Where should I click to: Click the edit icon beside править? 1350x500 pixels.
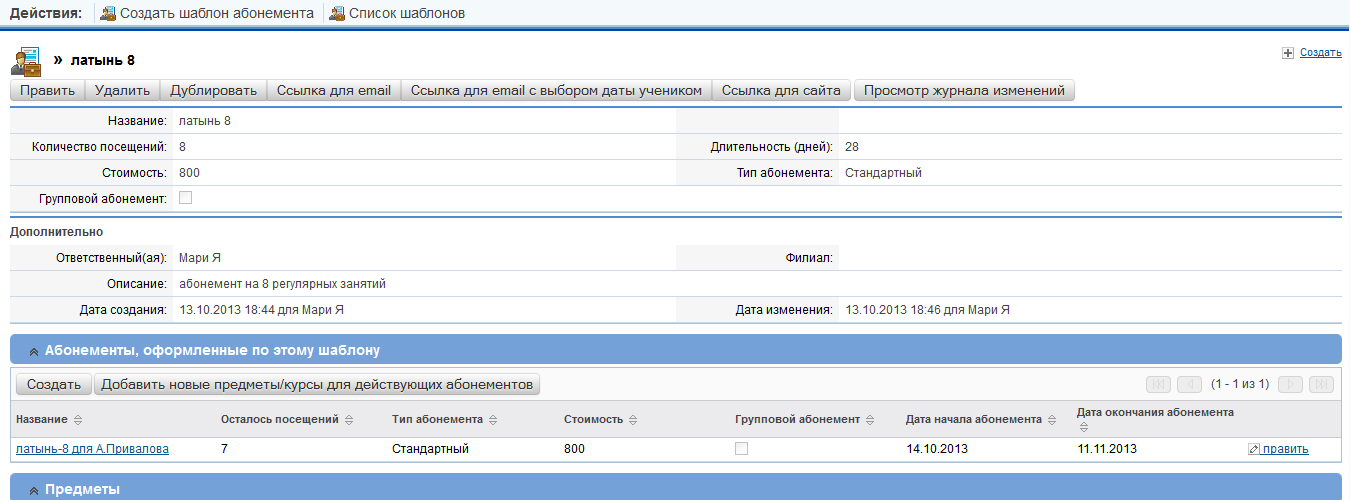[1254, 449]
